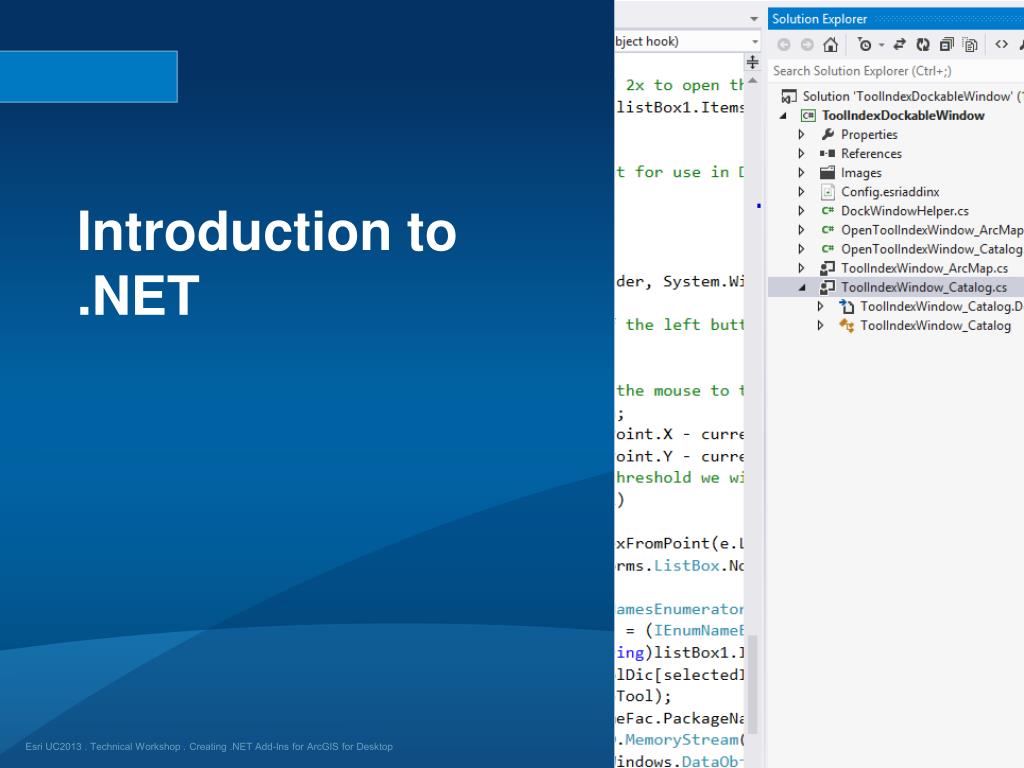Click the Back arrow in Solution Explorer toolbar
Screen dimensions: 1024x768
point(784,44)
